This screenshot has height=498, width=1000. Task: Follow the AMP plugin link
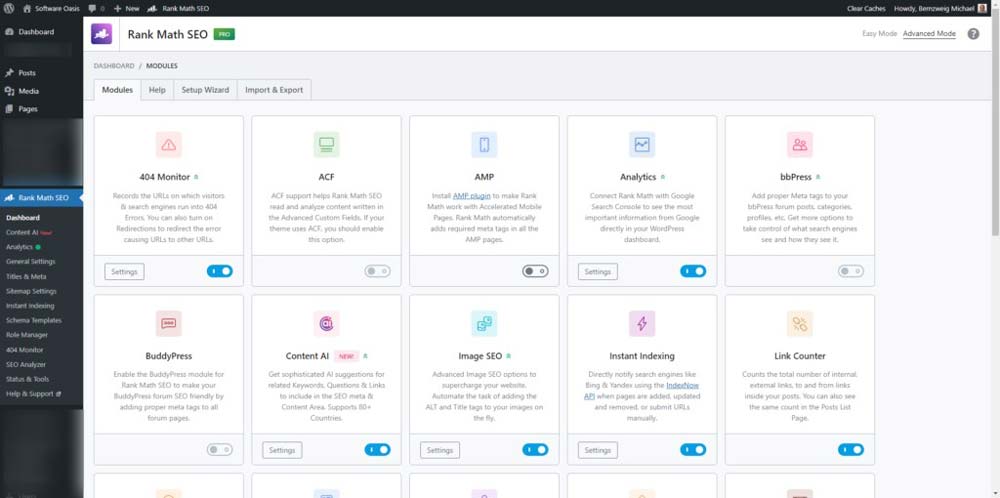click(x=473, y=196)
